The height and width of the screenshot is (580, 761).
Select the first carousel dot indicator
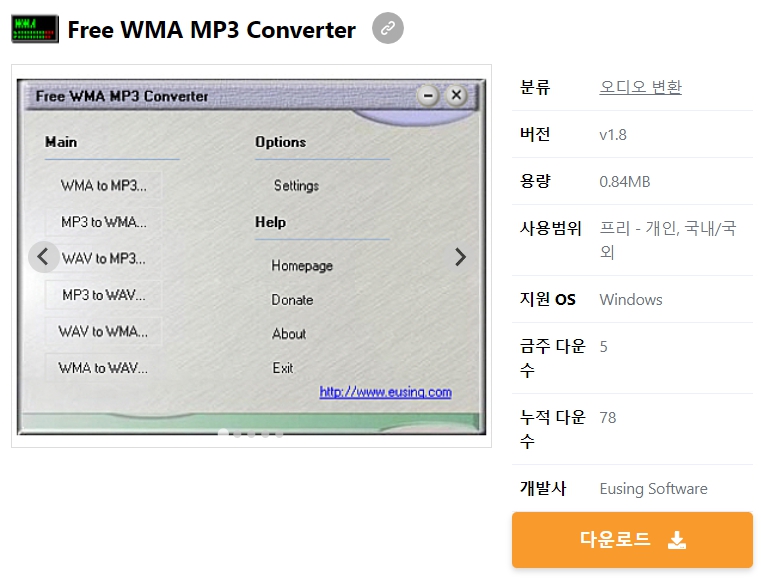223,433
